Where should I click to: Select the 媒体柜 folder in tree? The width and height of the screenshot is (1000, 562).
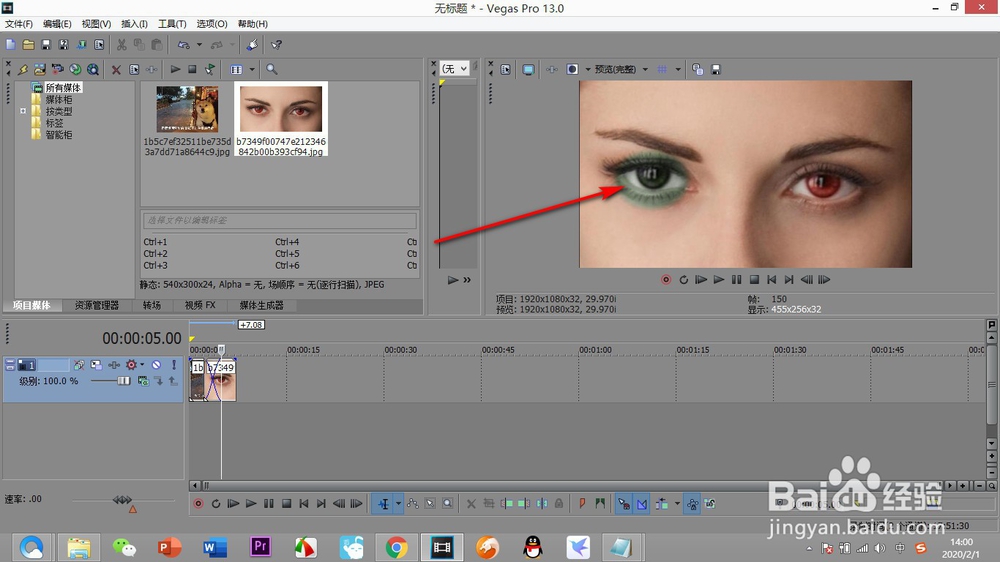click(58, 99)
